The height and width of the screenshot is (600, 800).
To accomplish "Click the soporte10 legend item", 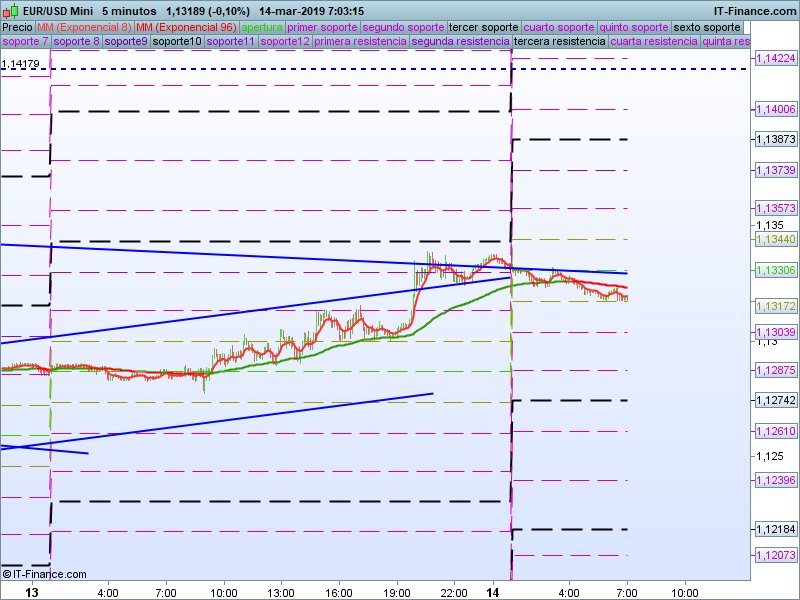I will 177,42.
